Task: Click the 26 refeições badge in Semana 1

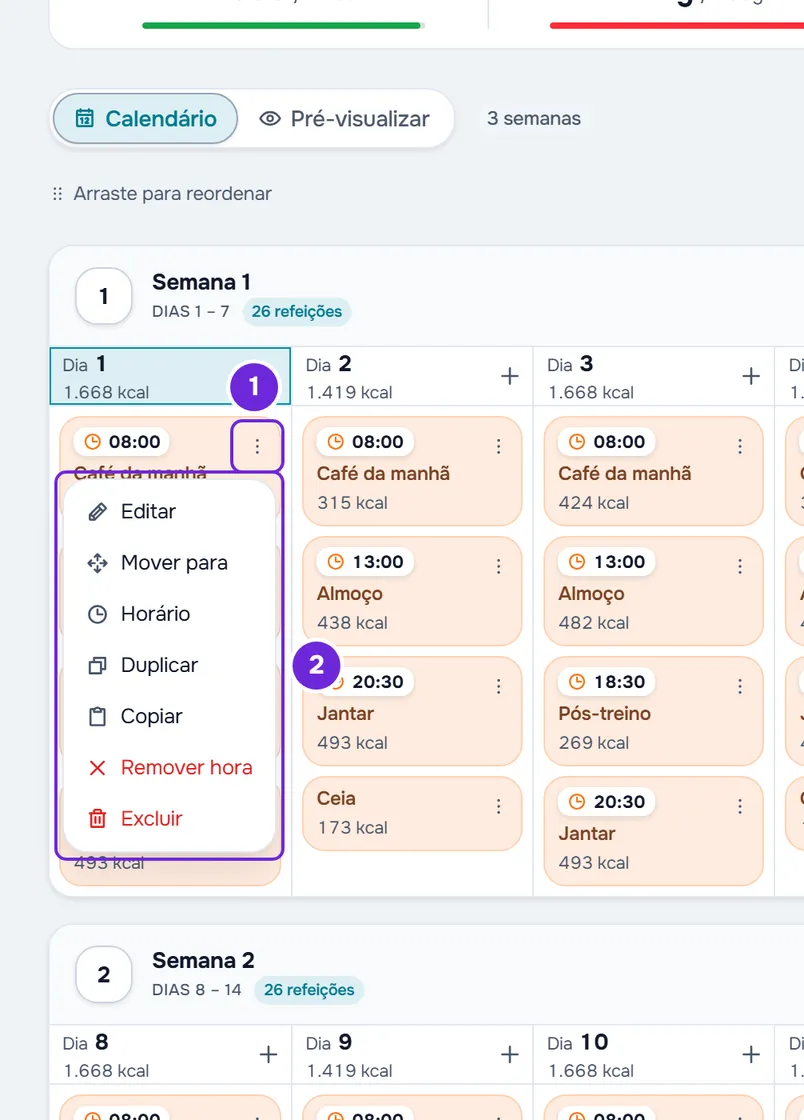Action: [x=296, y=311]
